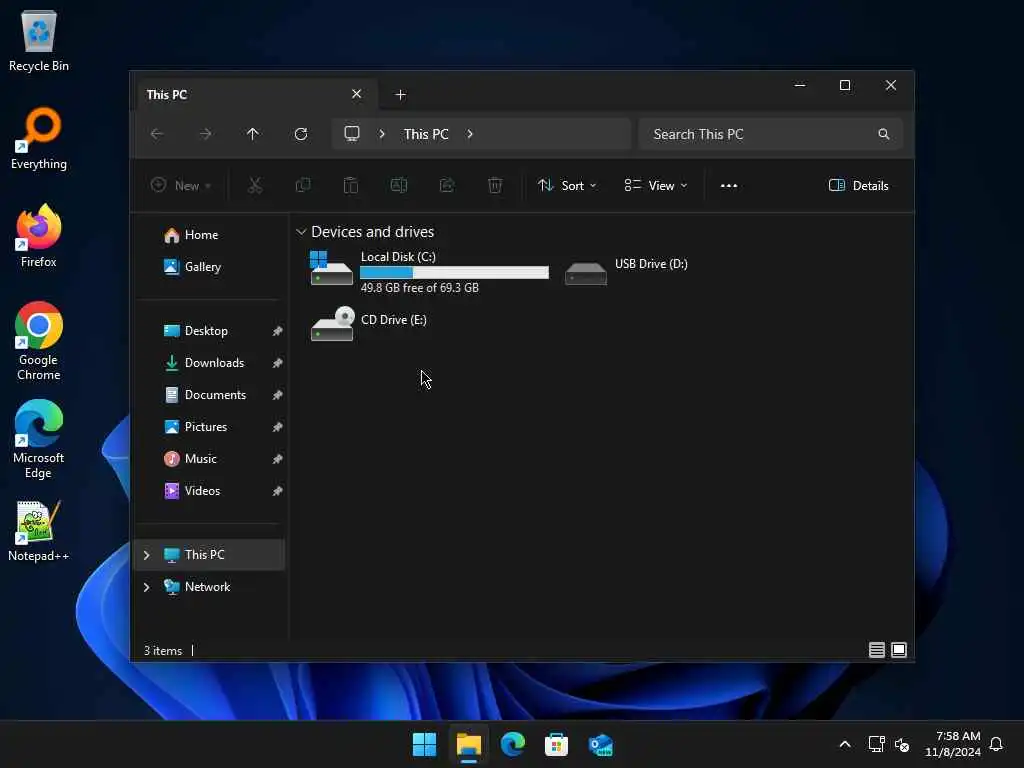Unpin Desktop via its pin icon
This screenshot has width=1024, height=768.
tap(278, 331)
